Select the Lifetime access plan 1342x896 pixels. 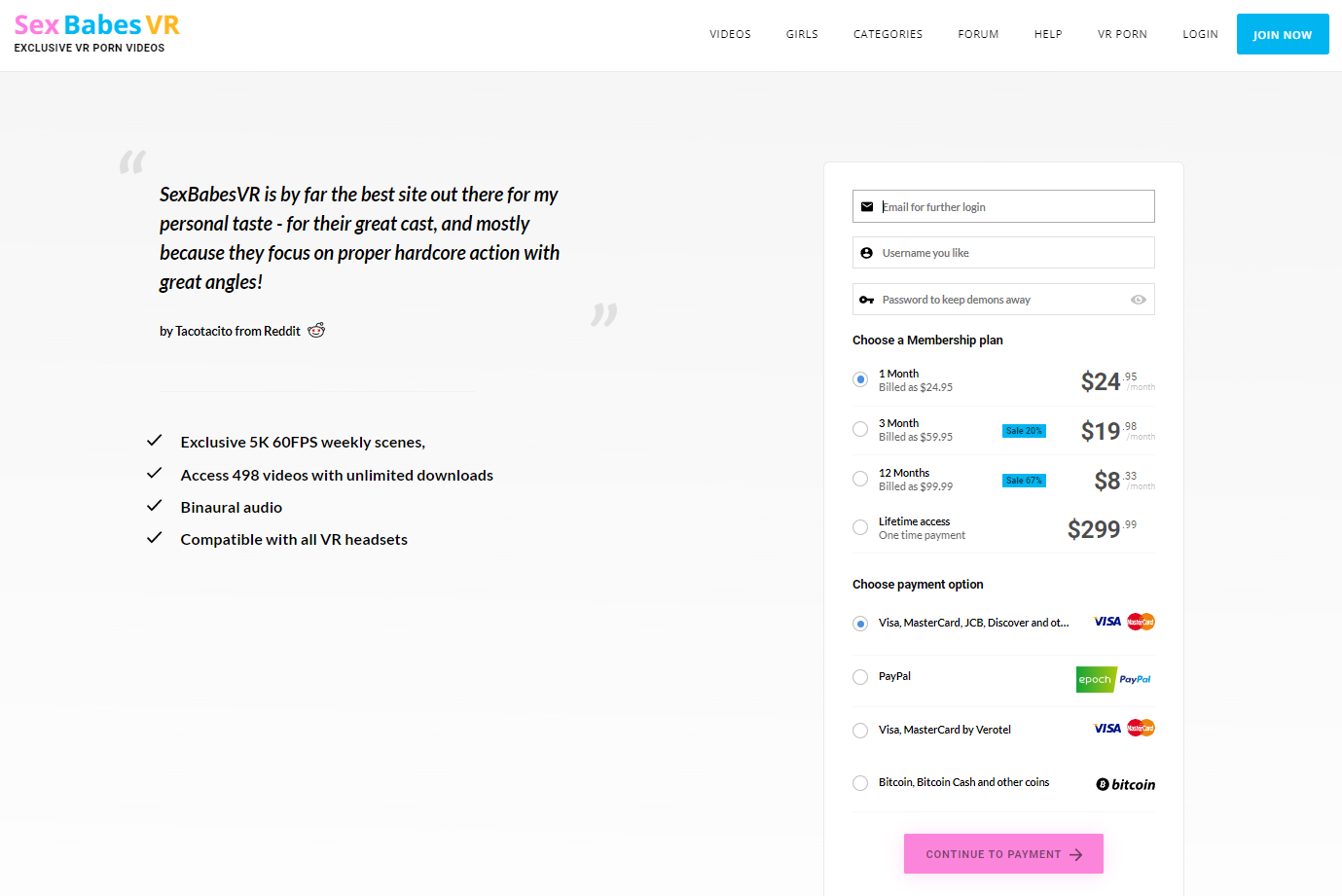tap(860, 527)
